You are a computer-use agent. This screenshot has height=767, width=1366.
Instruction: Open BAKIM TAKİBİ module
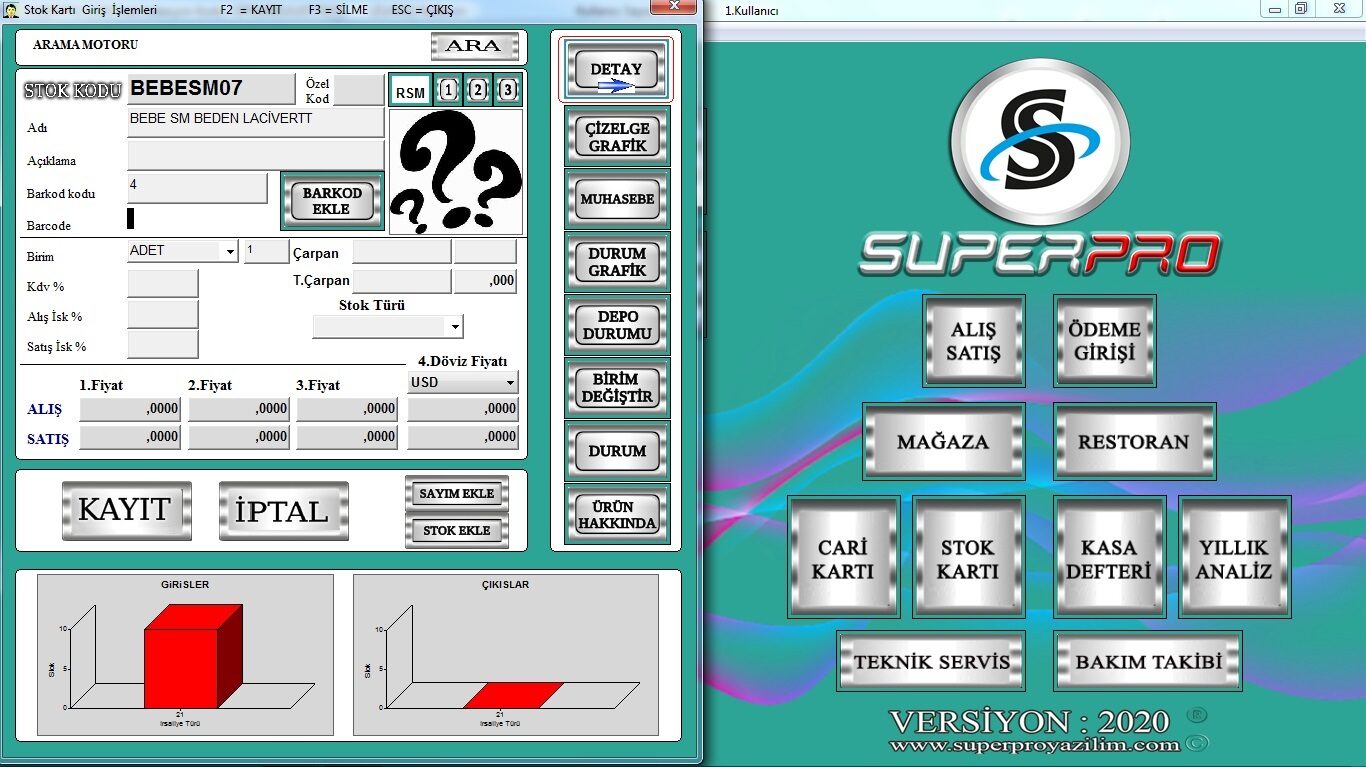(1148, 661)
